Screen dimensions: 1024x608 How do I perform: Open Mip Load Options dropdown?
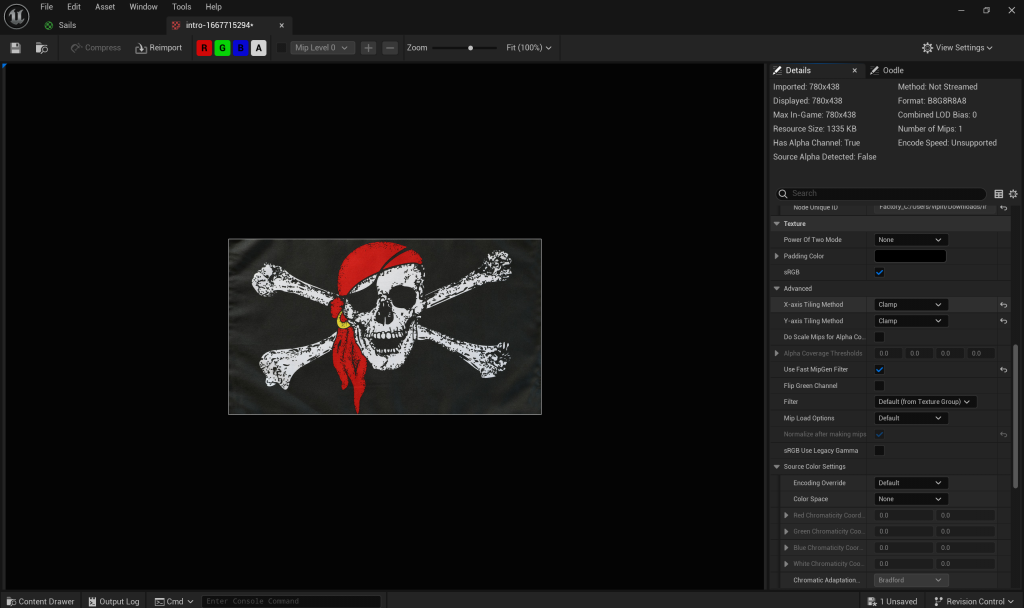pyautogui.click(x=910, y=418)
